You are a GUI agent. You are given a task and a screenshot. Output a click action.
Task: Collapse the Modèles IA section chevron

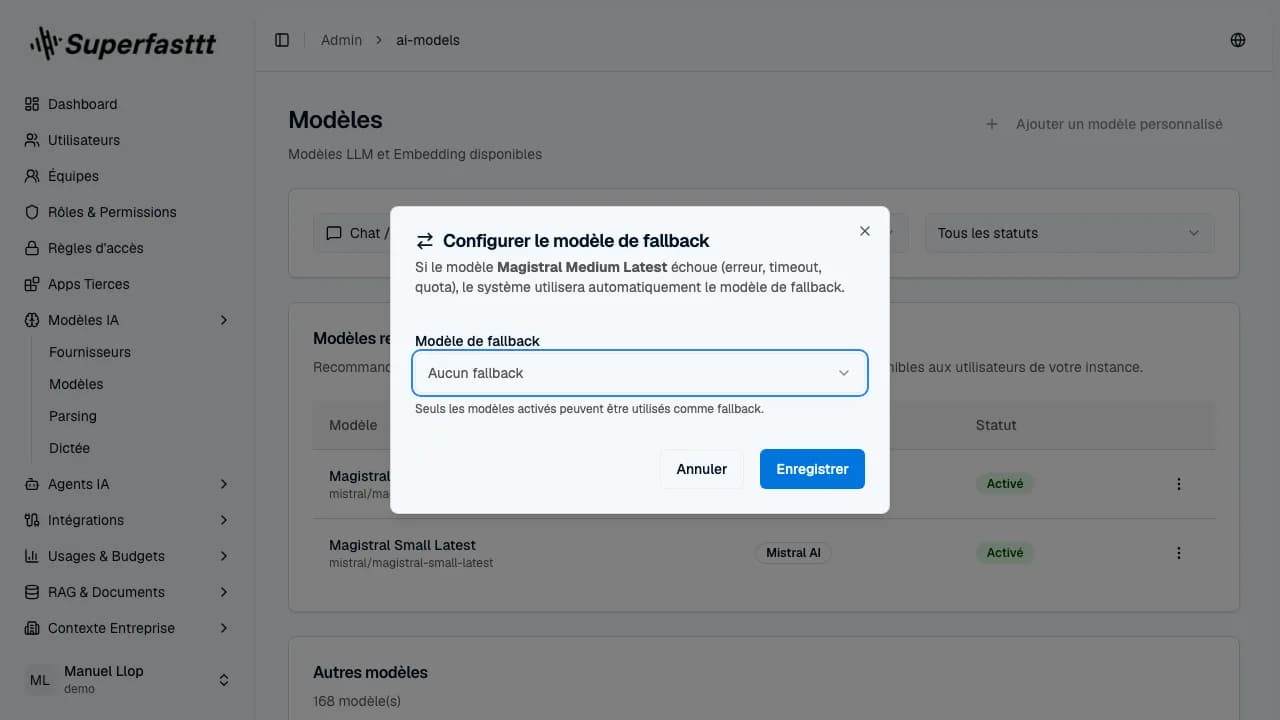click(x=224, y=320)
